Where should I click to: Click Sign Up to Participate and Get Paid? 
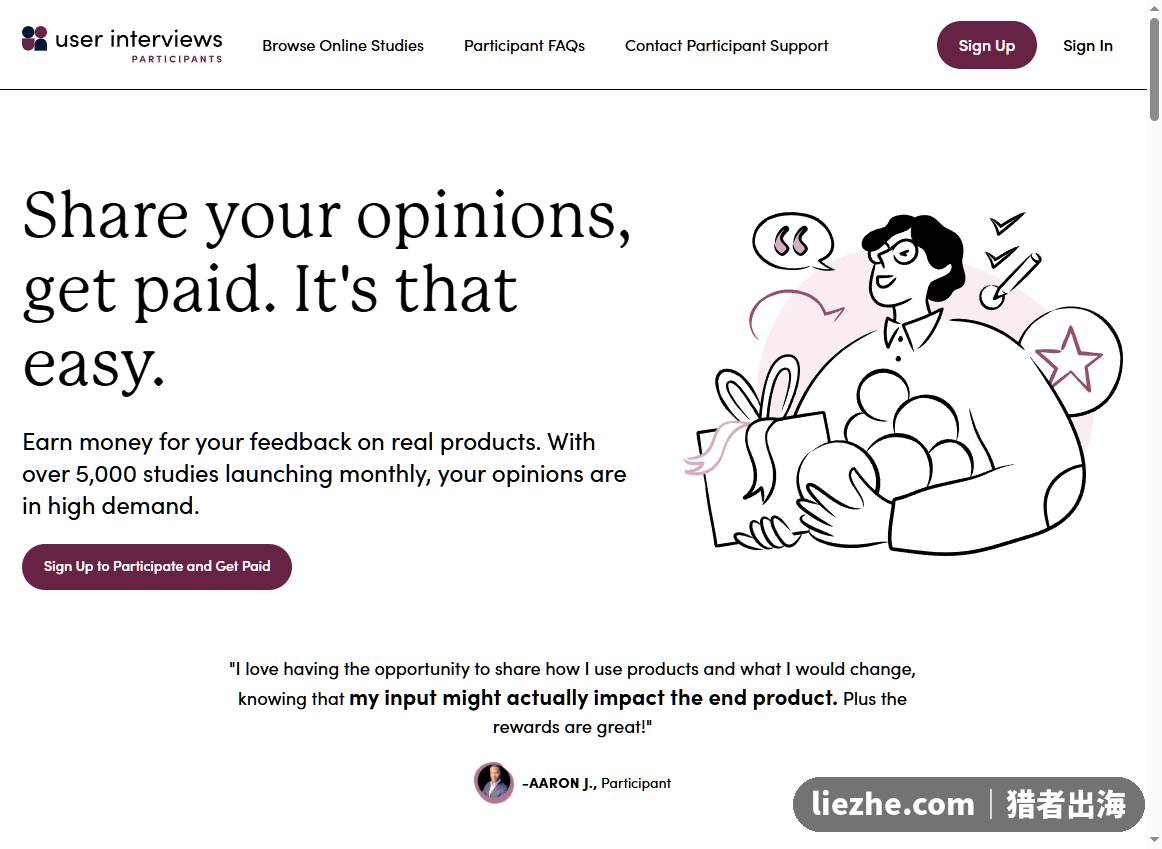157,567
